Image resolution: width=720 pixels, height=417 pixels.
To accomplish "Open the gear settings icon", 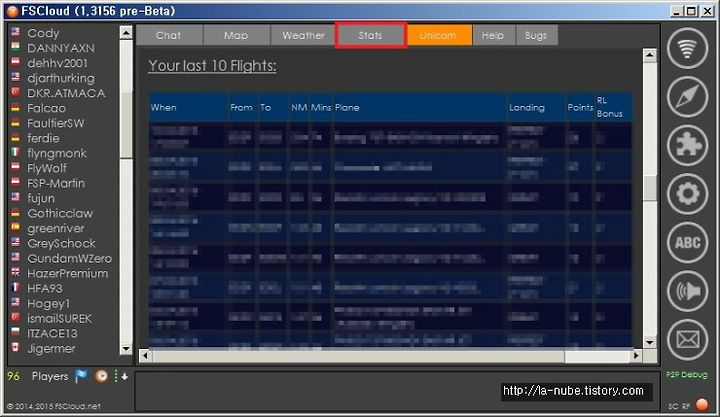I will pyautogui.click(x=687, y=194).
